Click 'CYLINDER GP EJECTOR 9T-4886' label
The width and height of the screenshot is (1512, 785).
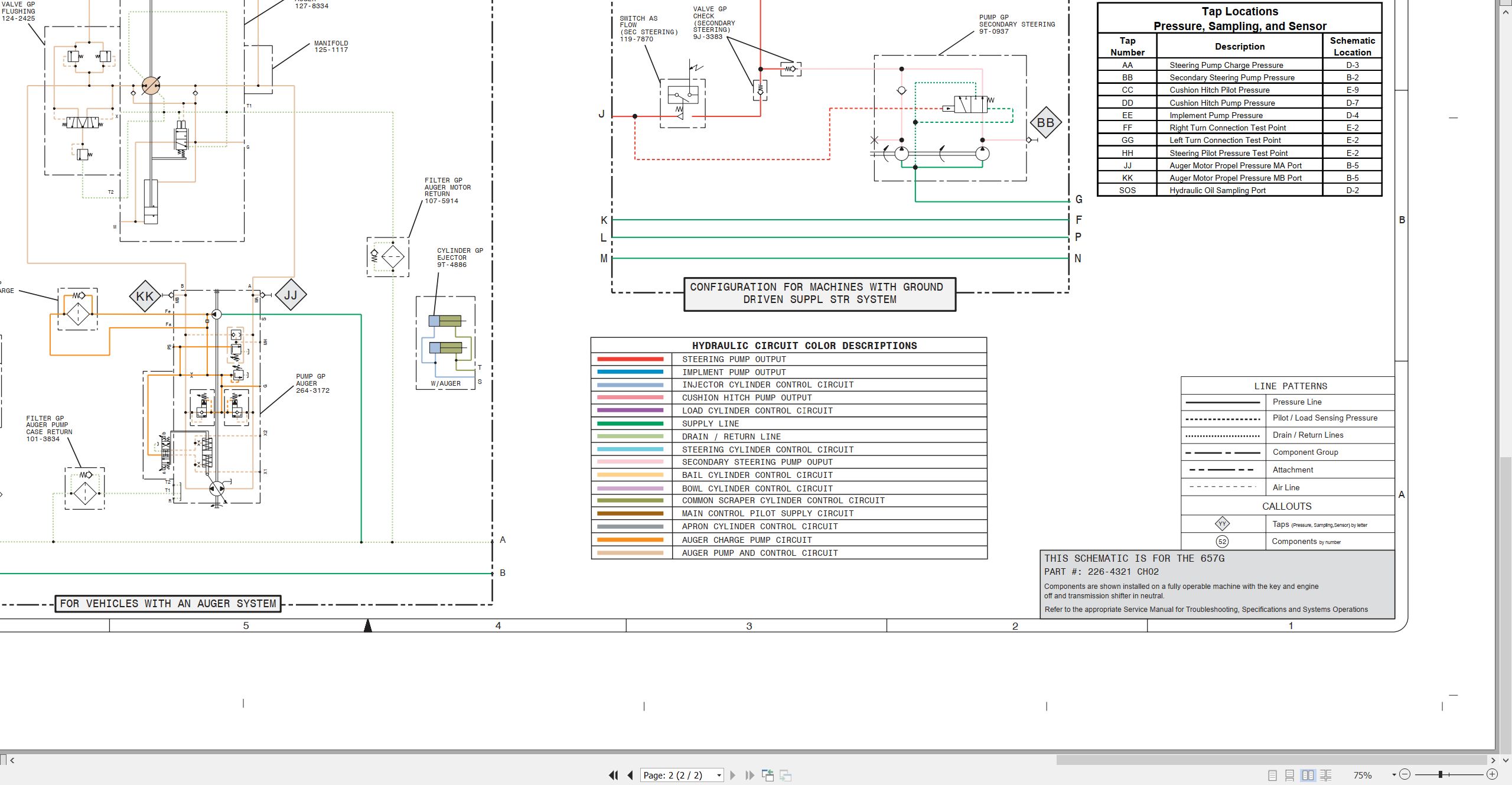[460, 258]
